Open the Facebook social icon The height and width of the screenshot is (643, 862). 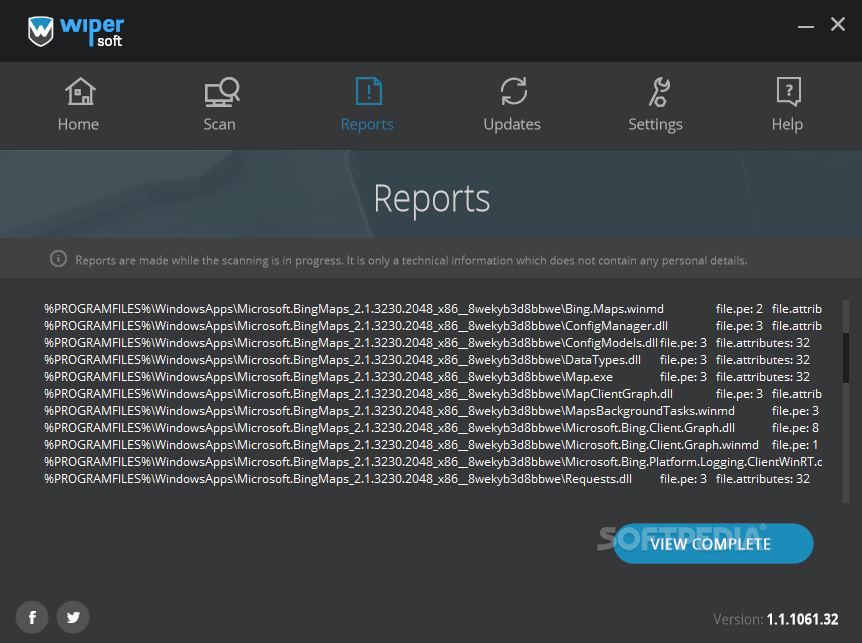click(32, 617)
